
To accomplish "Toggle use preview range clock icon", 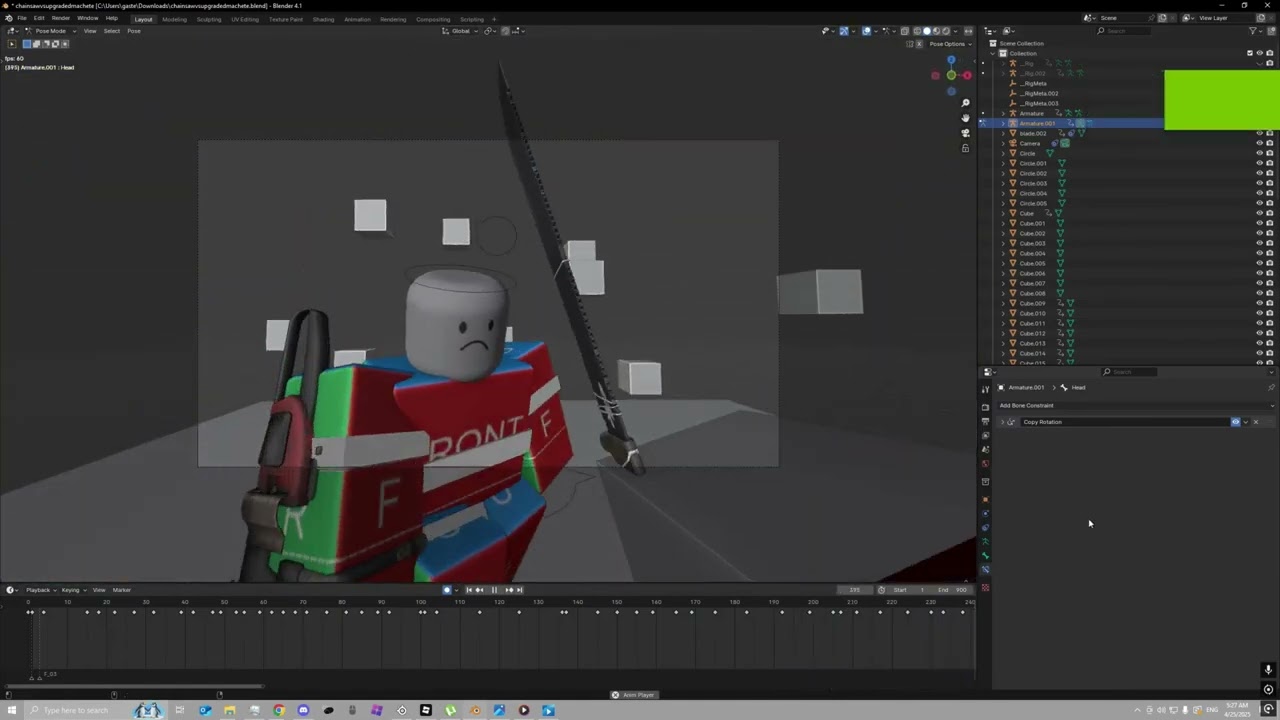I will [881, 590].
